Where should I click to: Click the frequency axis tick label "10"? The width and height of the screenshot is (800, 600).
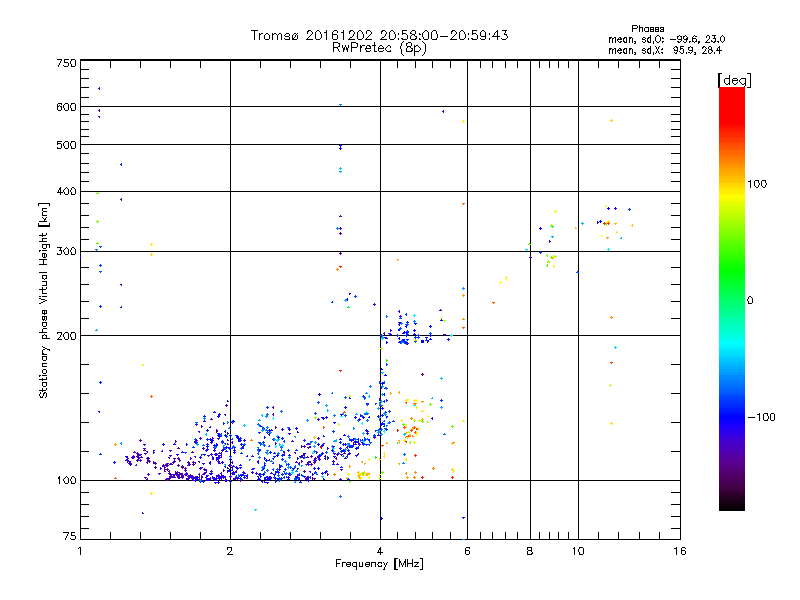578,551
